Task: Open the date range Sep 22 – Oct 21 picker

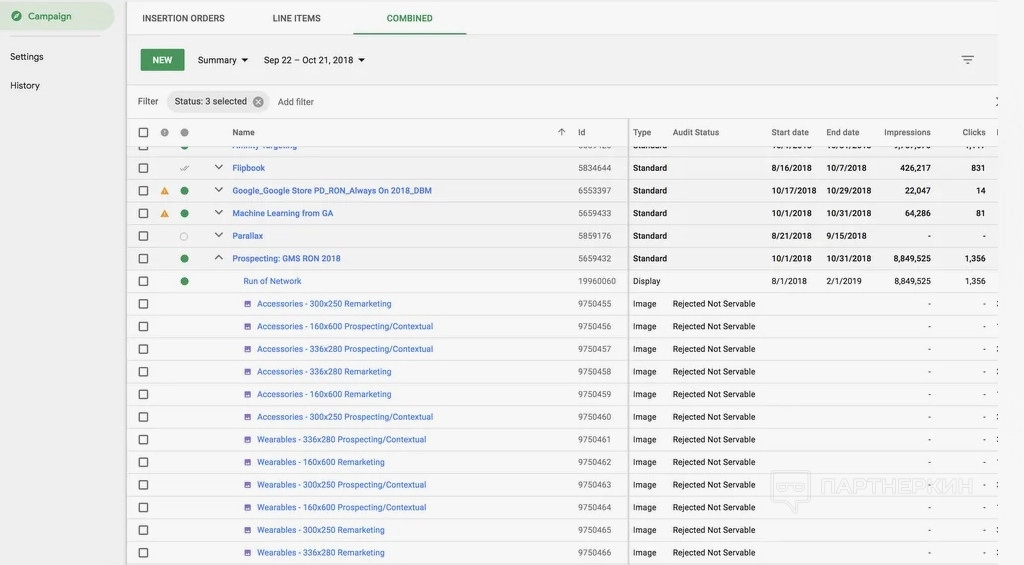Action: (314, 60)
